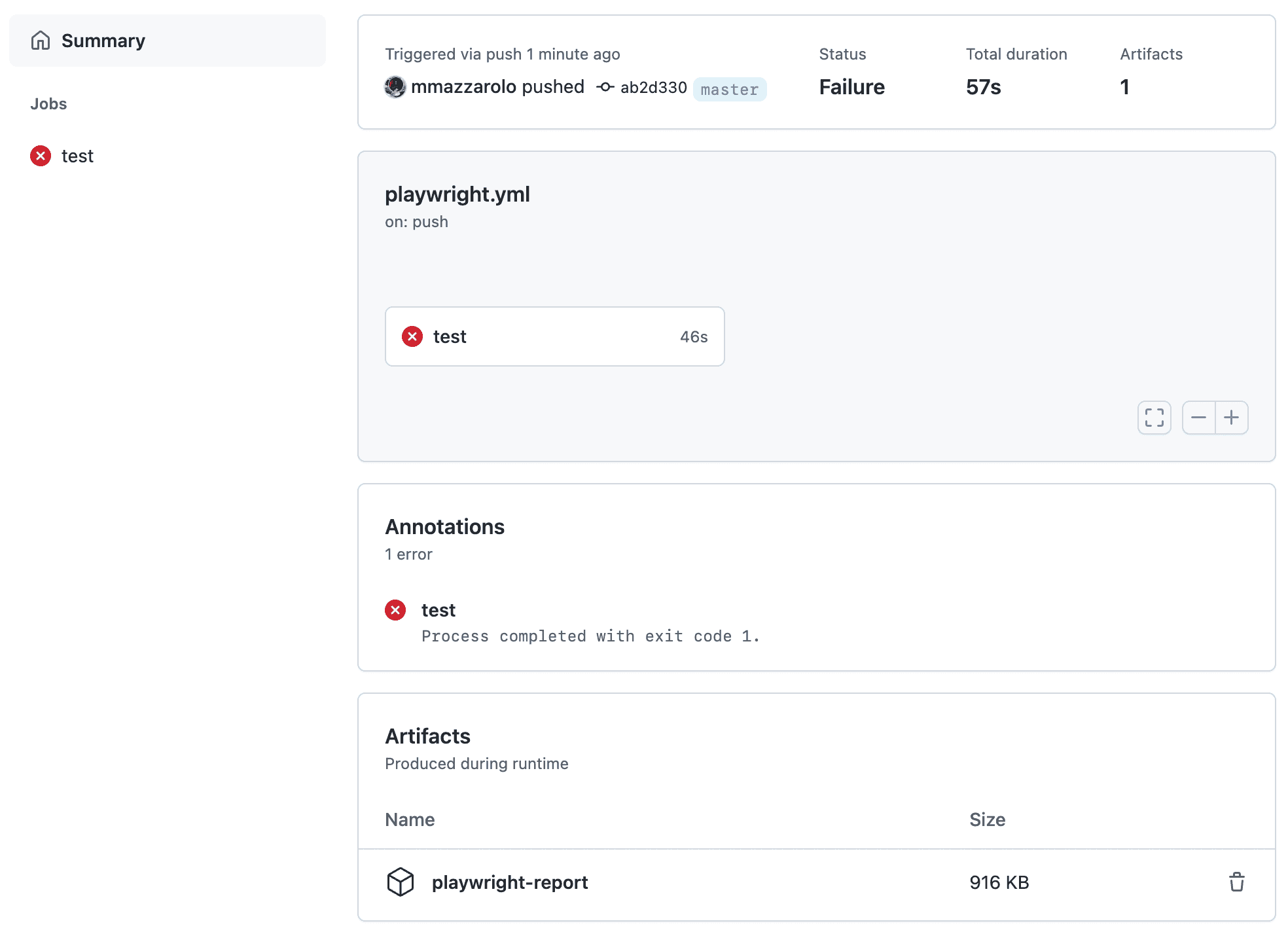Toggle fullscreen for the workflow graph
Viewport: 1288px width, 936px height.
1154,418
